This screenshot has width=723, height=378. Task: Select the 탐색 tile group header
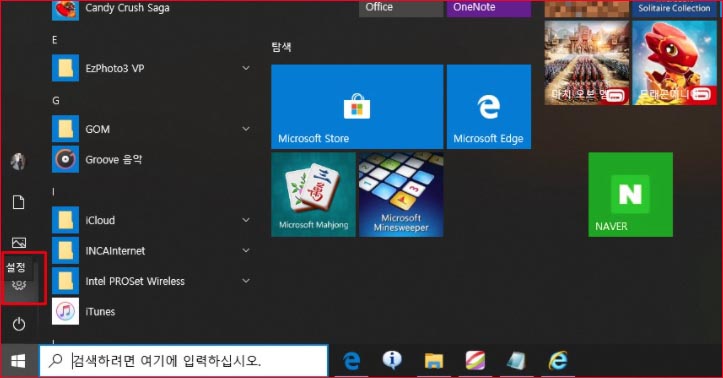click(281, 47)
